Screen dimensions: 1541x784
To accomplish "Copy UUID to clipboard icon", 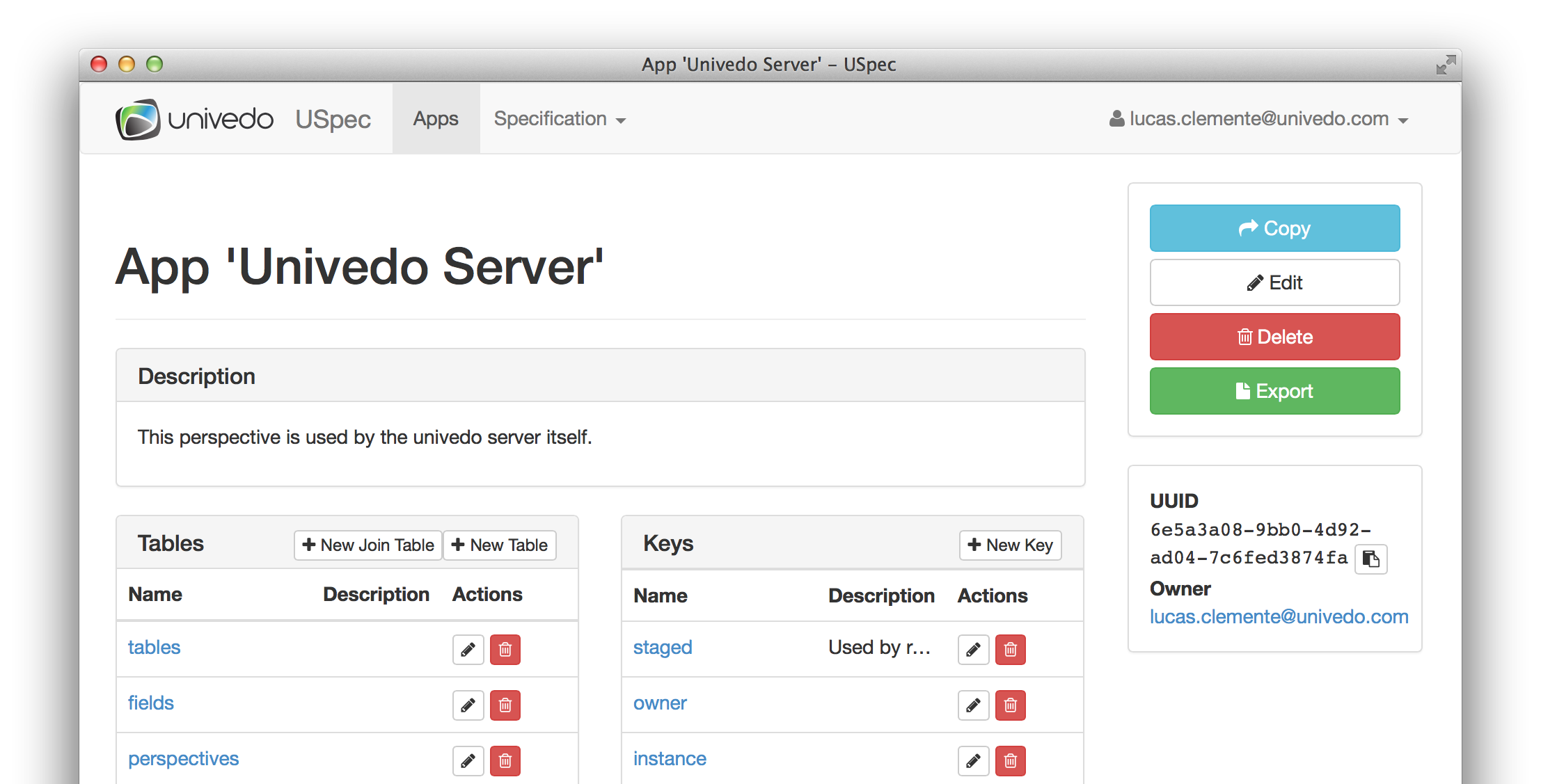I will [1370, 559].
